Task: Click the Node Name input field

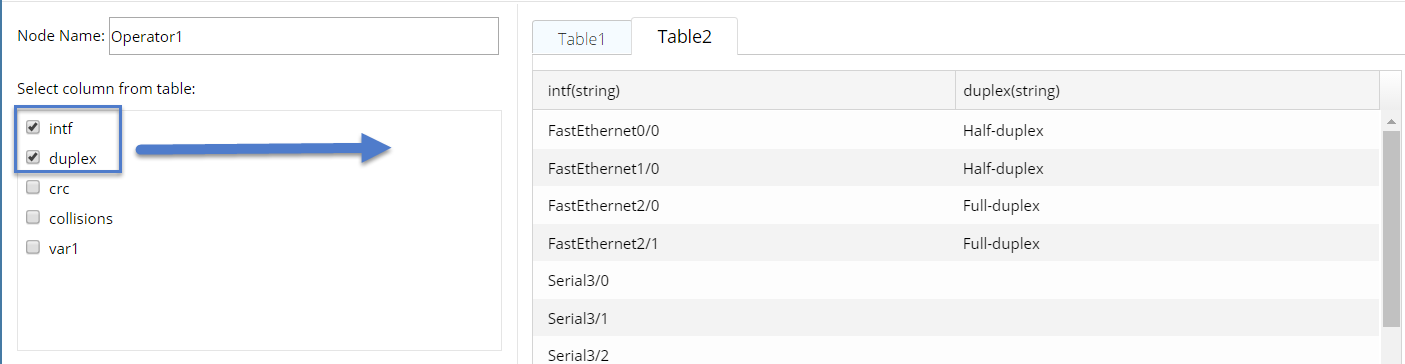Action: coord(303,36)
